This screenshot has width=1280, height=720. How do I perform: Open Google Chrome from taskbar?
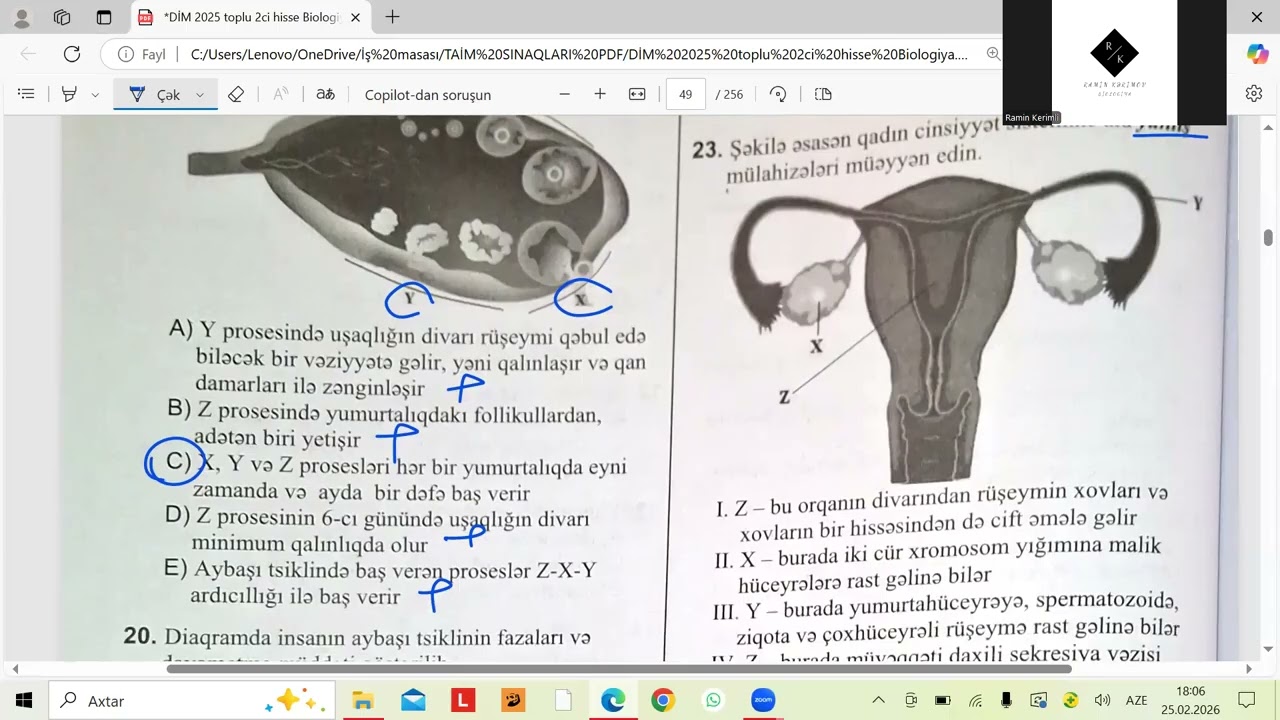pos(663,700)
